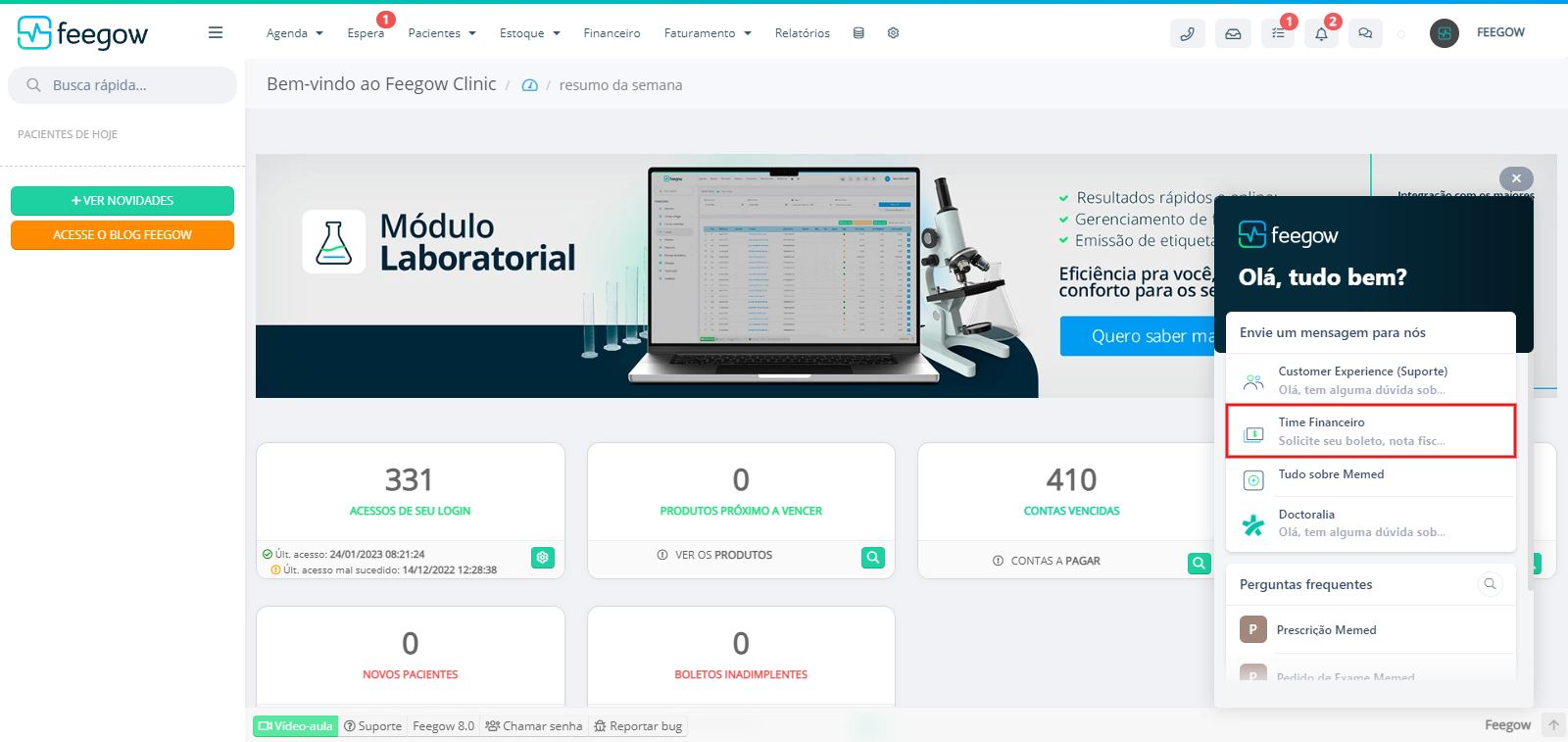Click CONTAS A PAGAR link
The width and height of the screenshot is (1568, 742).
tap(1046, 561)
